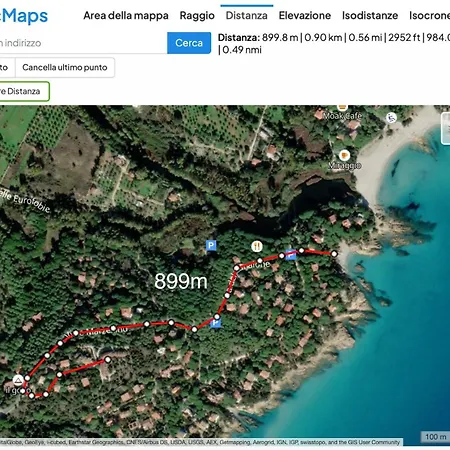The width and height of the screenshot is (450, 450).
Task: Click Cancella ultimo punto button
Action: (x=65, y=67)
